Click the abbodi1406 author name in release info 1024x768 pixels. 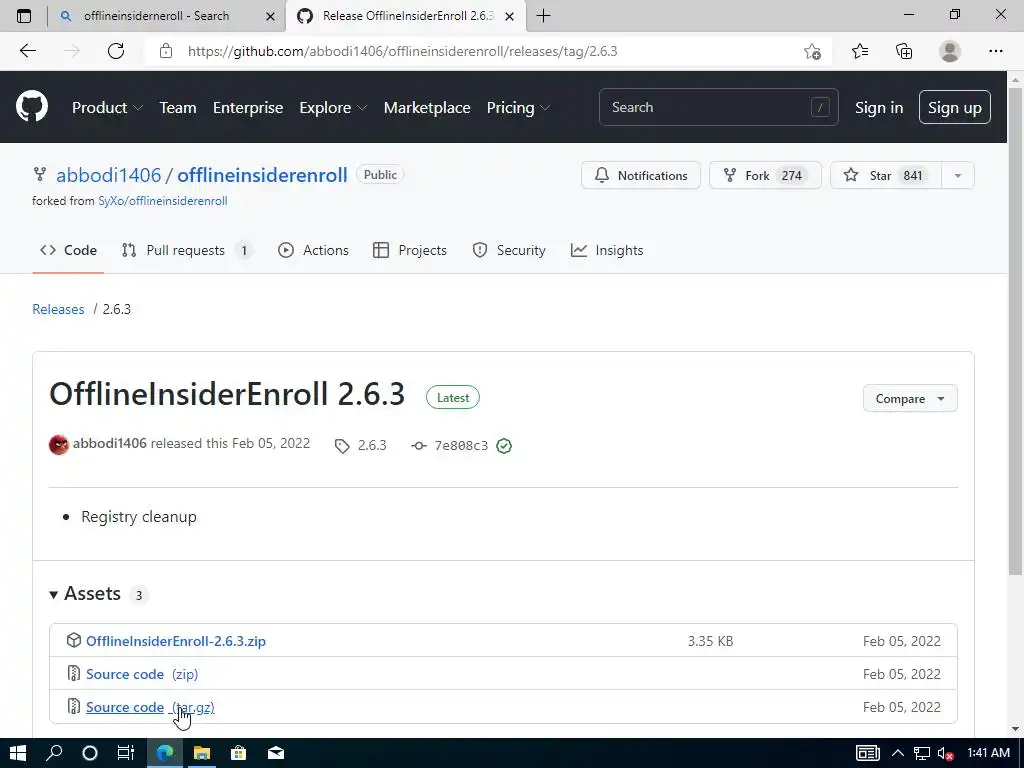110,443
